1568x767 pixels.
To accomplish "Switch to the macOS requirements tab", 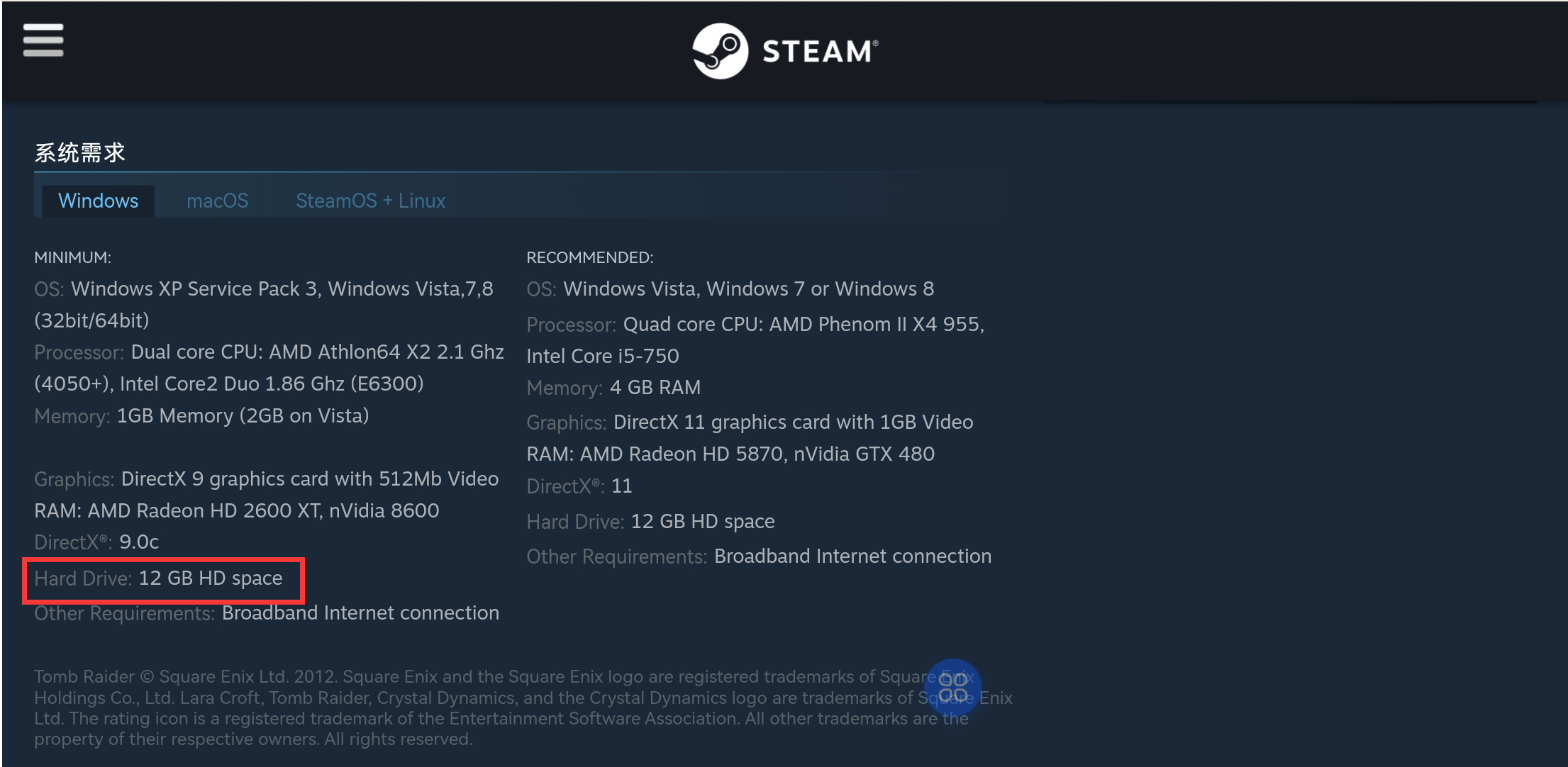I will 217,201.
